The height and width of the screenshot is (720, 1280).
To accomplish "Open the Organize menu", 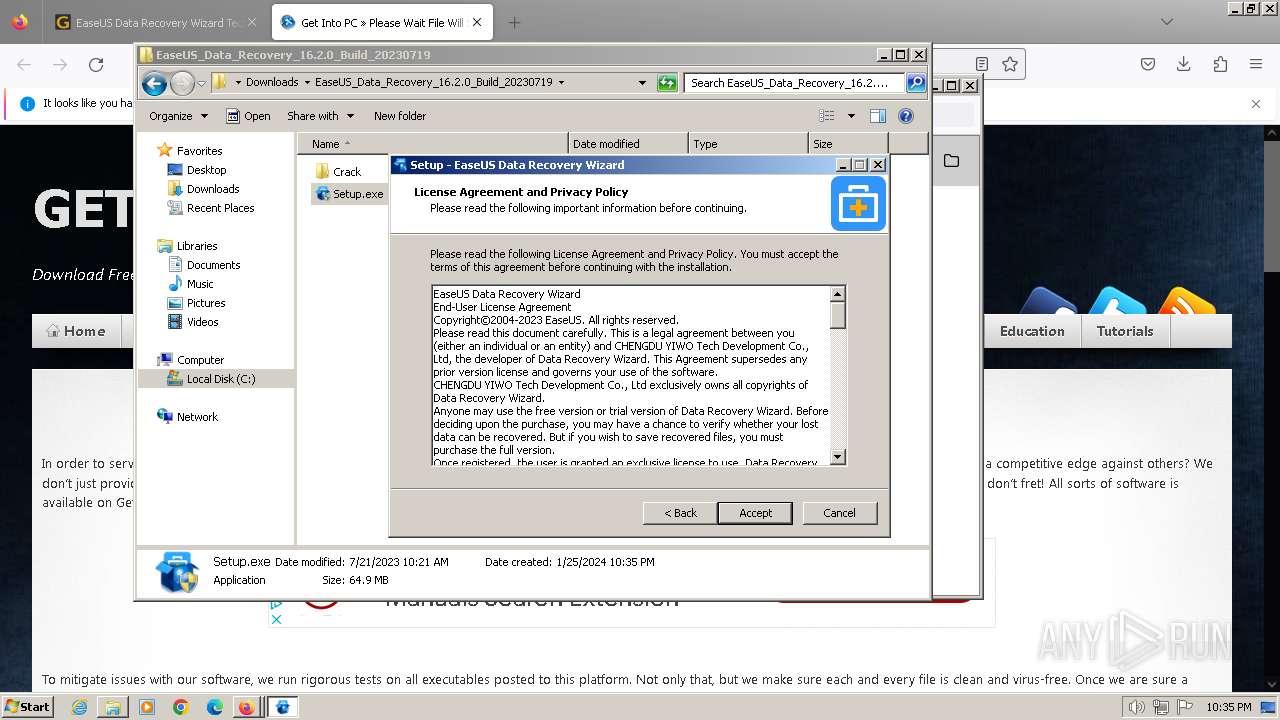I will click(178, 116).
